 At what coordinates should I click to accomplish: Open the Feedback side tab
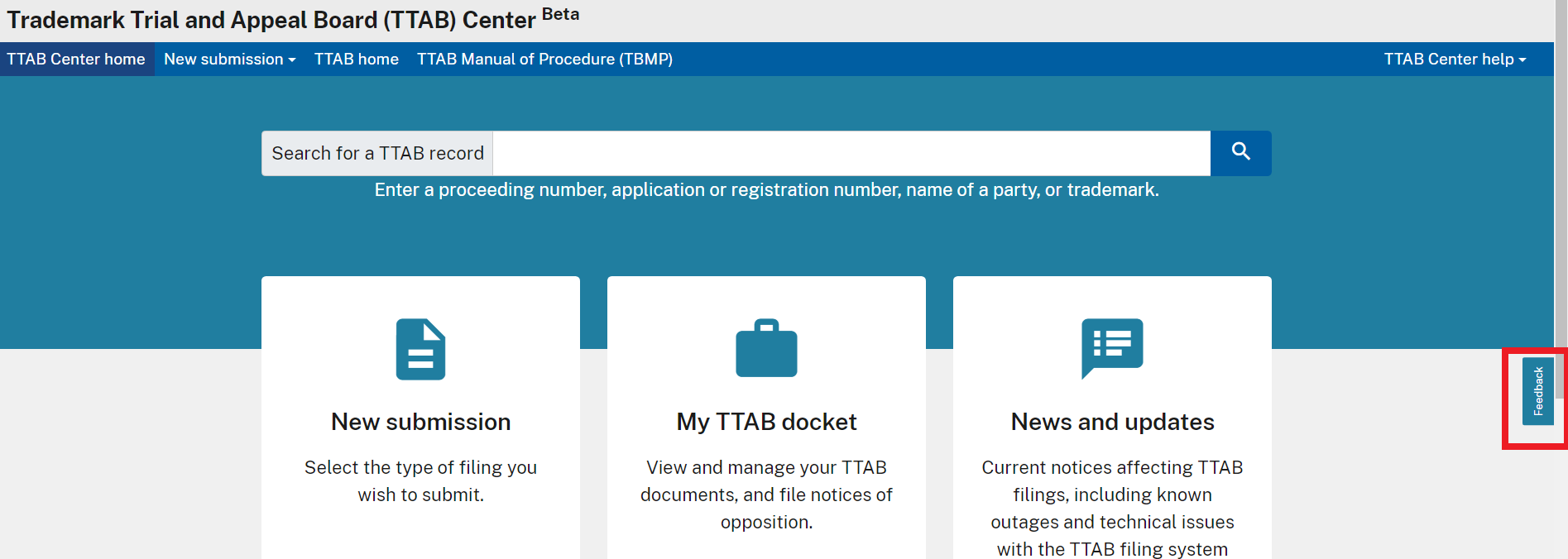click(x=1538, y=391)
